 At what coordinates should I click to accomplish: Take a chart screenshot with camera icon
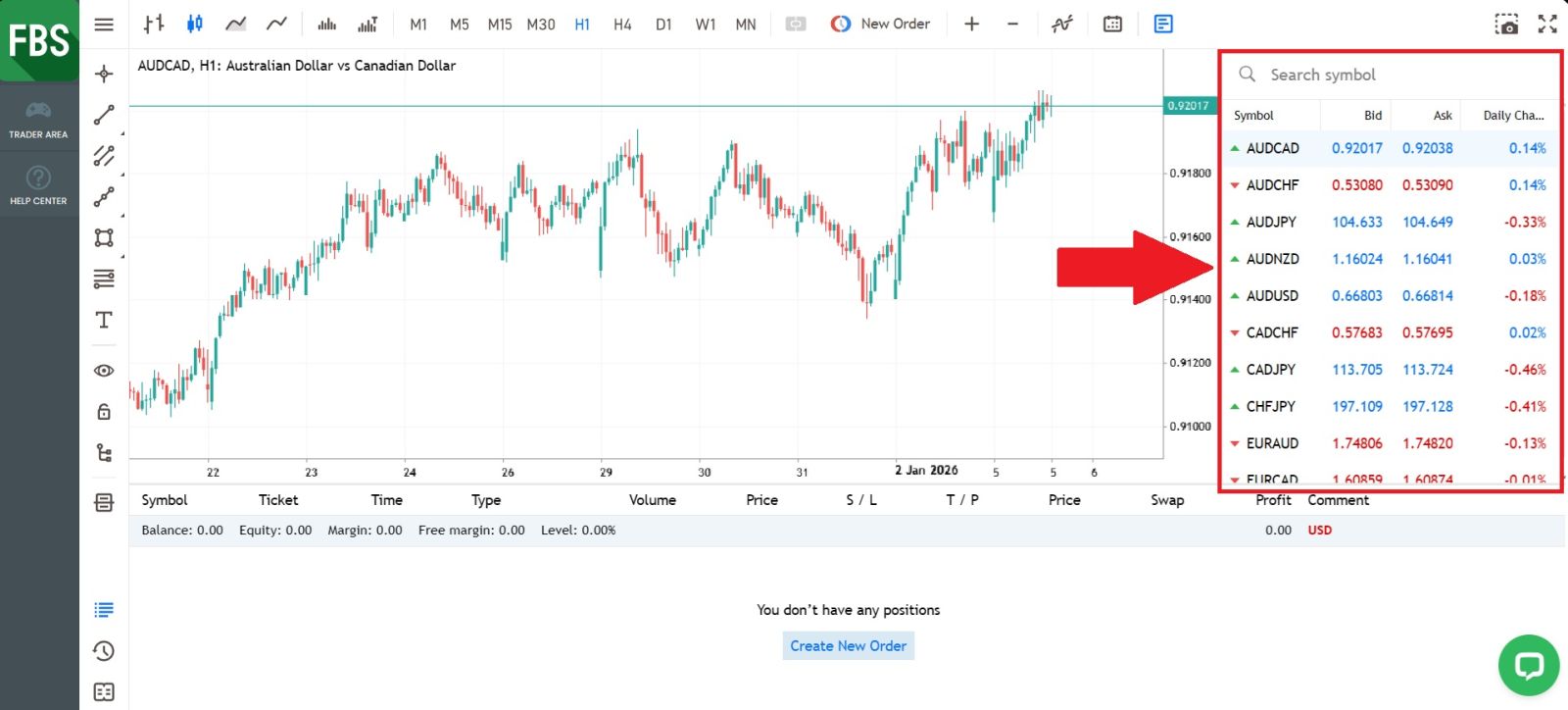pos(1506,24)
